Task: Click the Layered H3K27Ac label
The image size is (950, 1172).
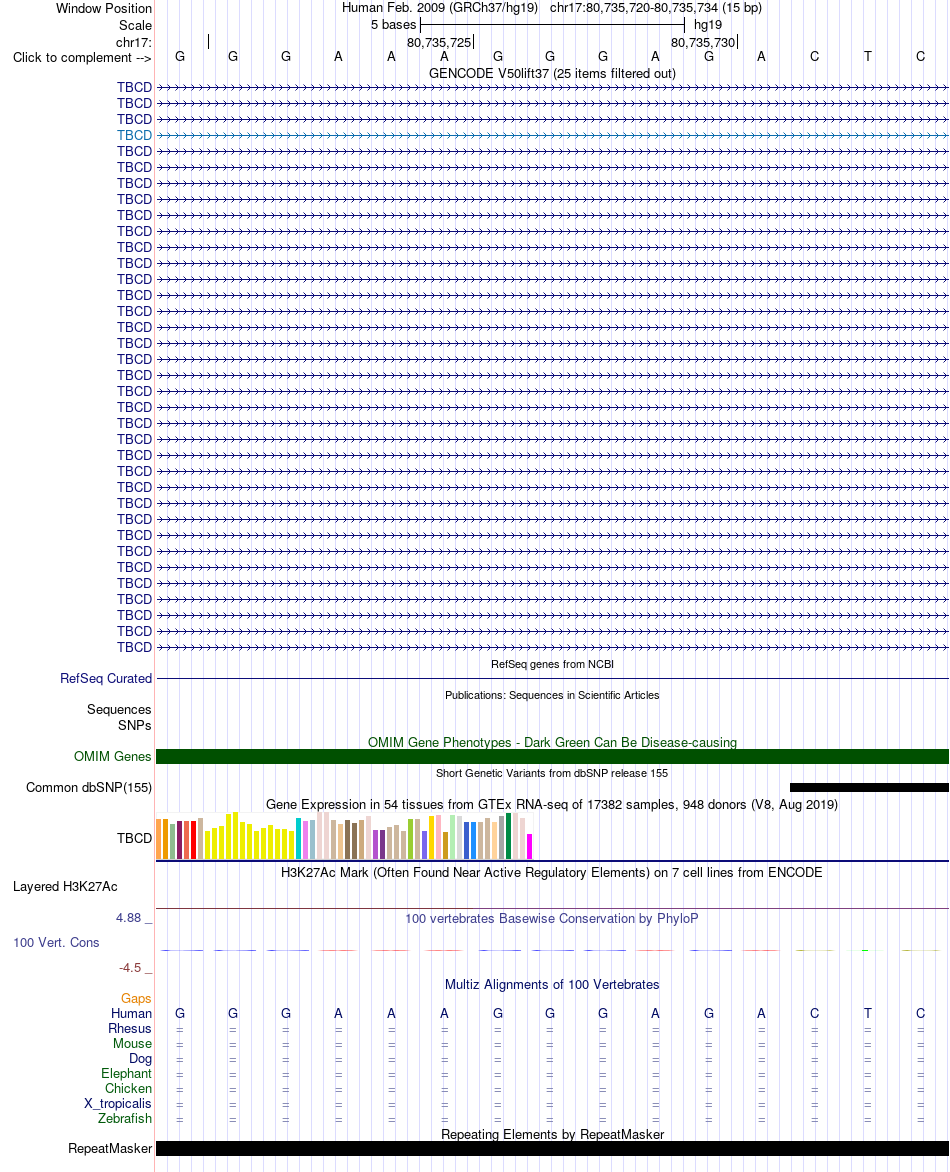Action: click(x=65, y=886)
